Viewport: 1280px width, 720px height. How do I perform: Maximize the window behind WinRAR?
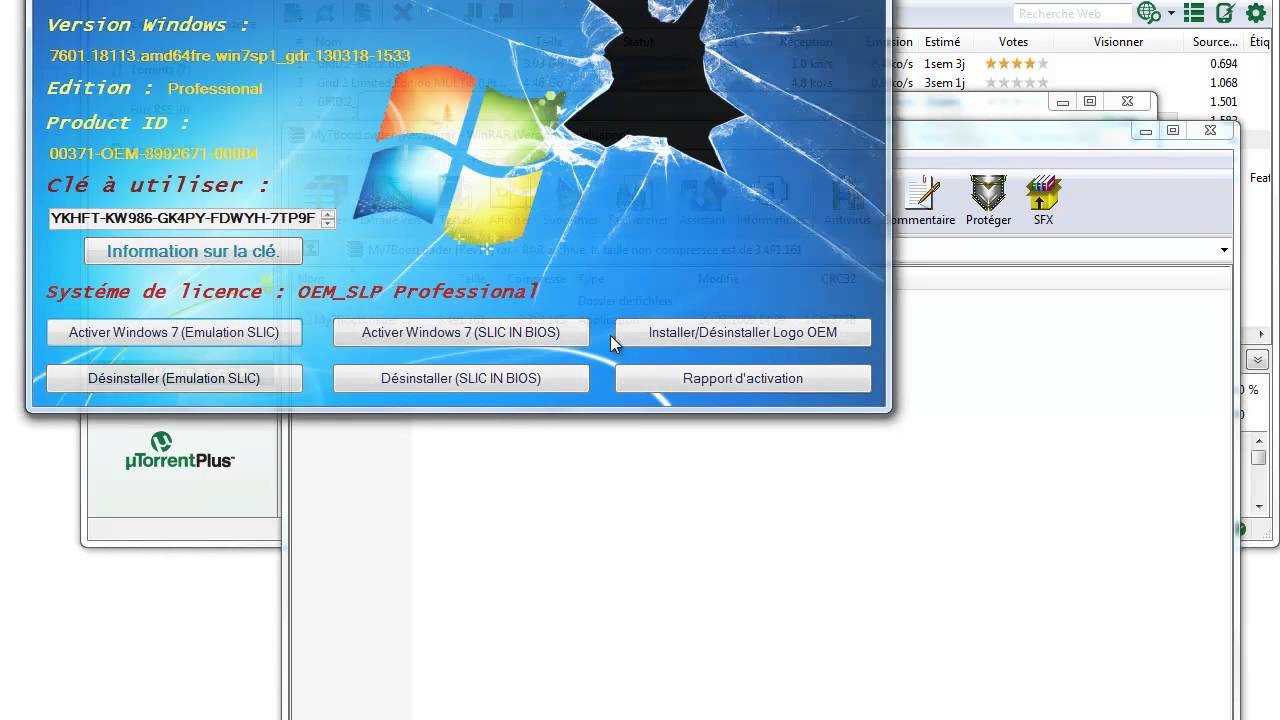(x=1090, y=101)
